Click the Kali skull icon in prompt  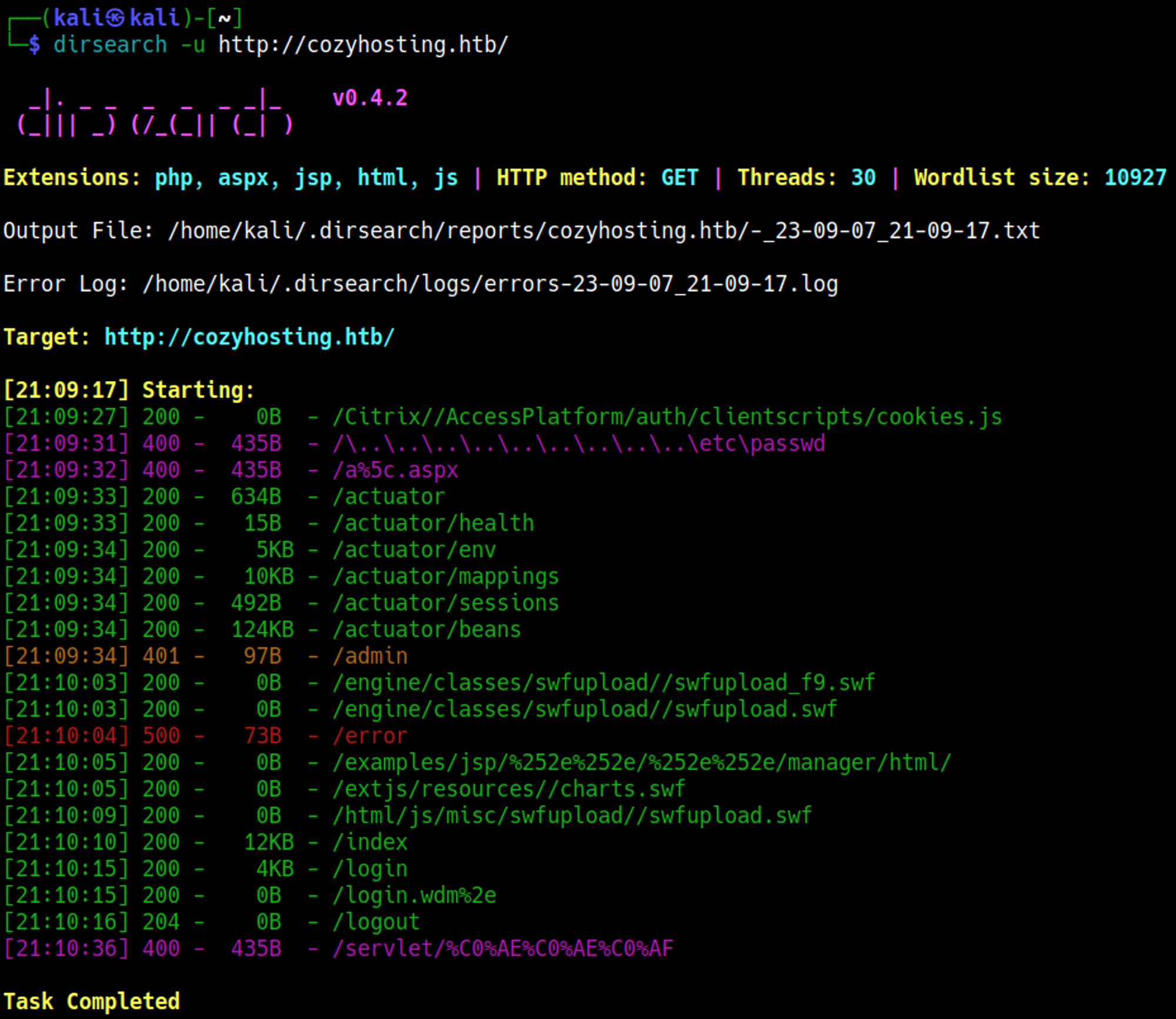pyautogui.click(x=116, y=18)
